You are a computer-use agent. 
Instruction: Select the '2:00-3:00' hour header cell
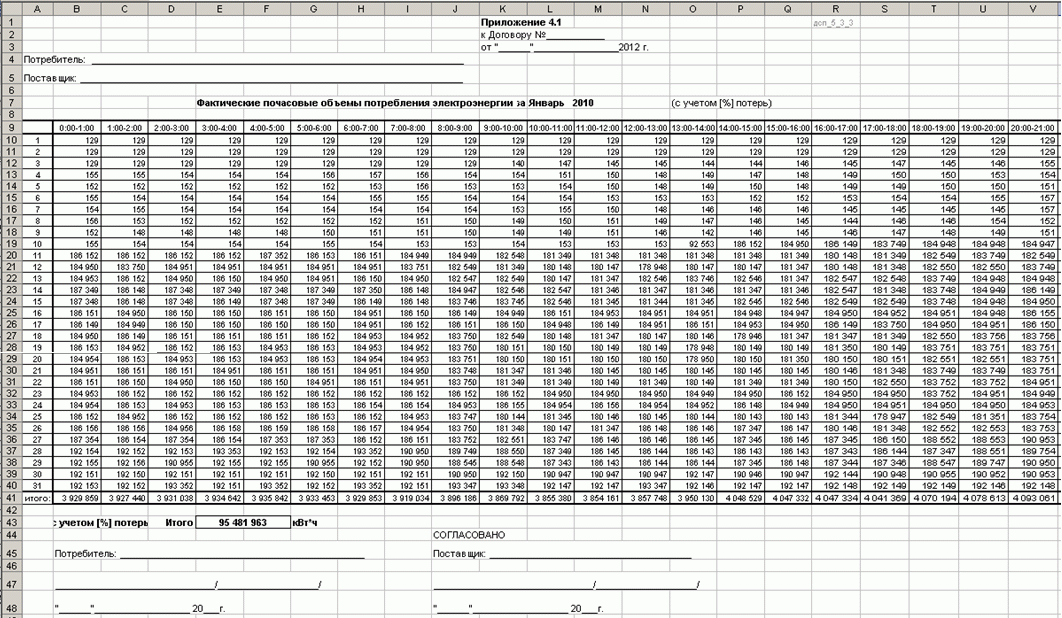tap(172, 128)
